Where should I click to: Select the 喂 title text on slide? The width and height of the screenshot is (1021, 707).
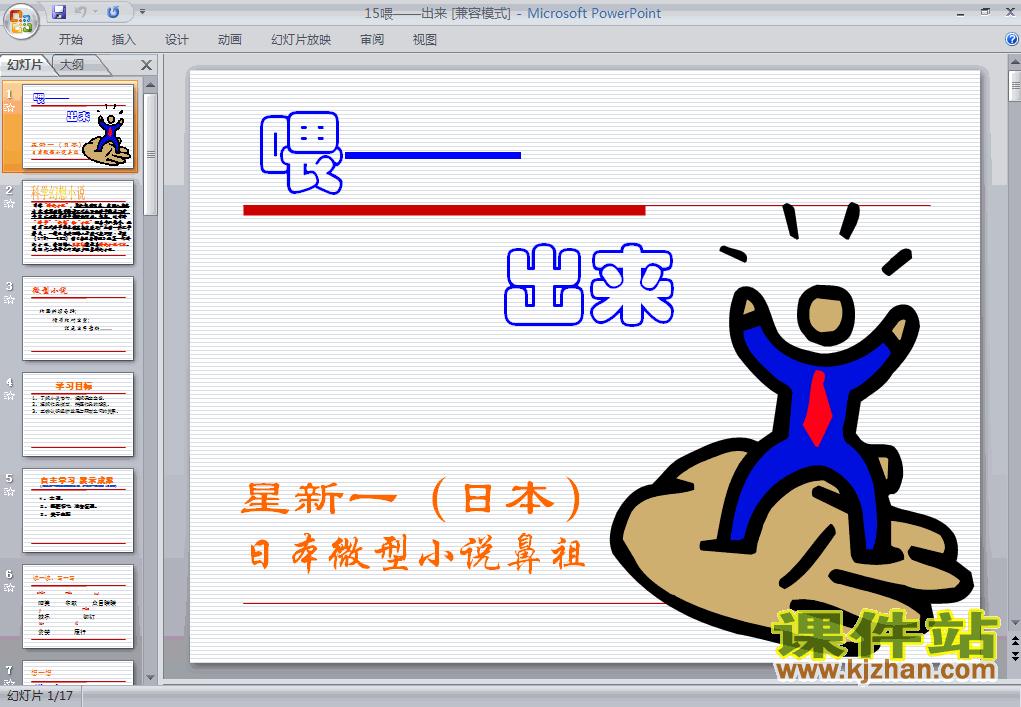[x=301, y=153]
